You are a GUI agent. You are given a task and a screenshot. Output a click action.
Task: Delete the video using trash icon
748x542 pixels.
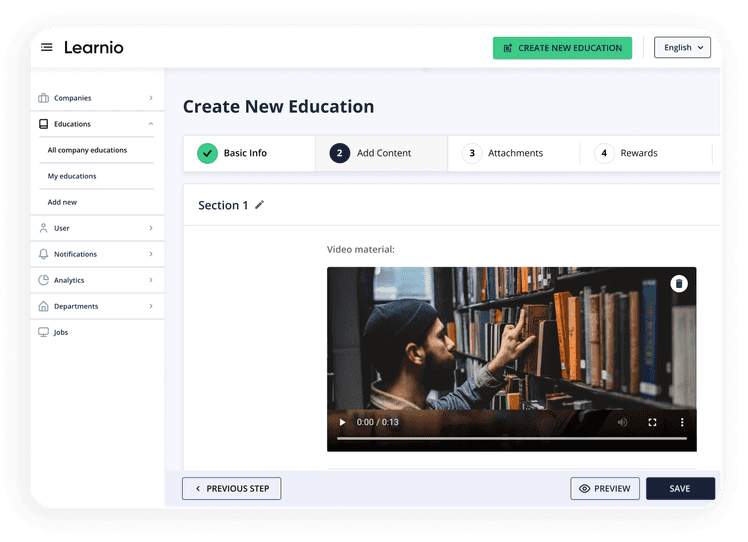click(679, 284)
